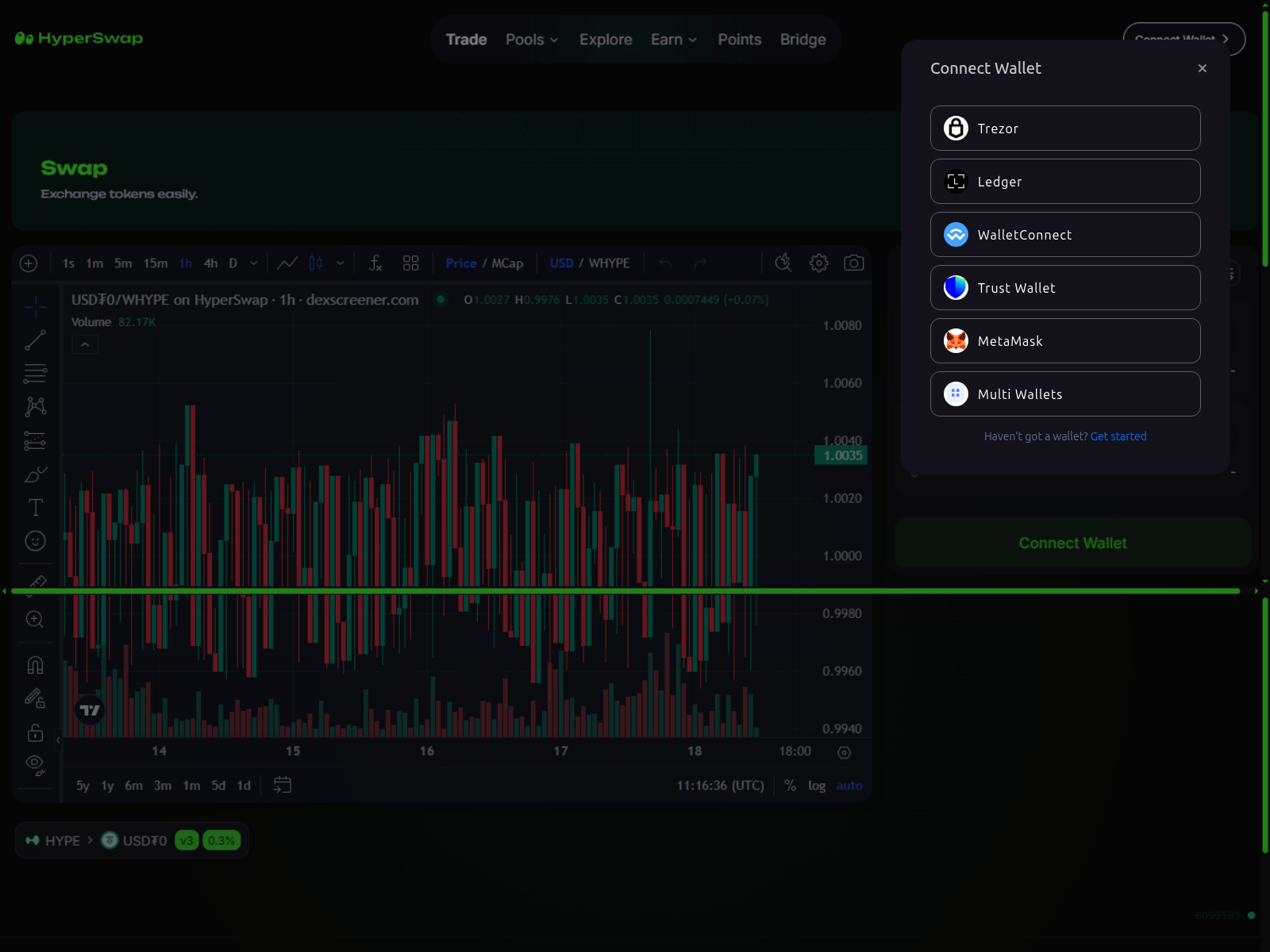Open the indicators fx menu
This screenshot has width=1270, height=952.
375,263
